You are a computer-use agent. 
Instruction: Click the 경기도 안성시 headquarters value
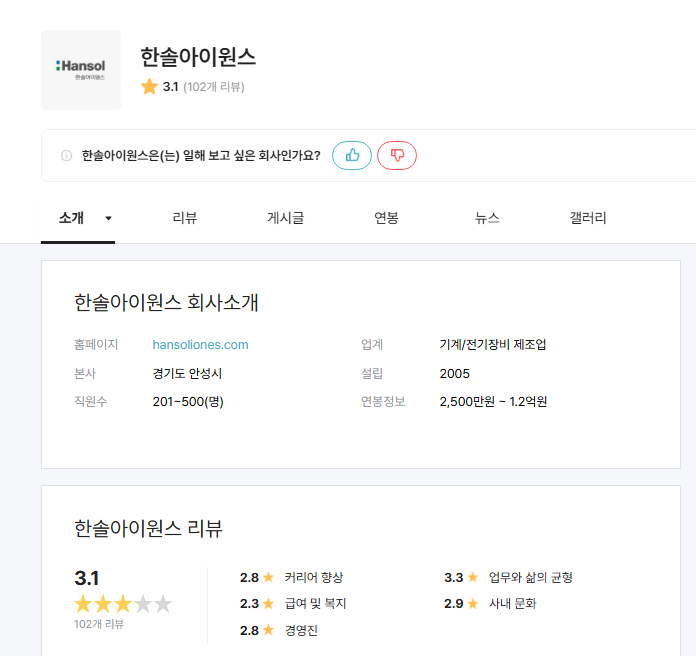click(187, 373)
